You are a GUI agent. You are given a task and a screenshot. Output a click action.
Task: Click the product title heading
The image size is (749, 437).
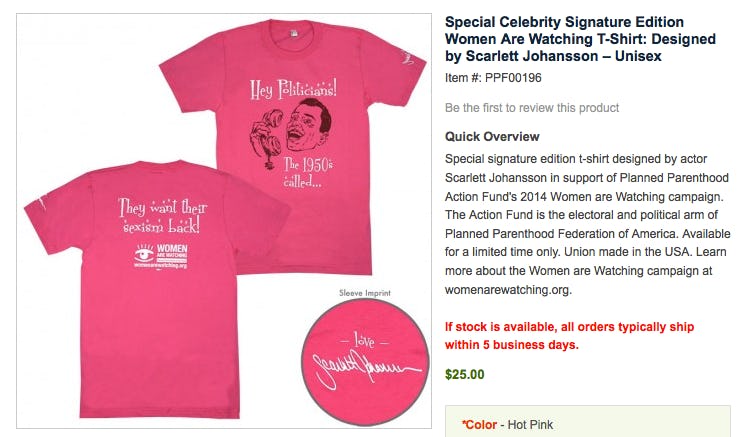pyautogui.click(x=580, y=39)
